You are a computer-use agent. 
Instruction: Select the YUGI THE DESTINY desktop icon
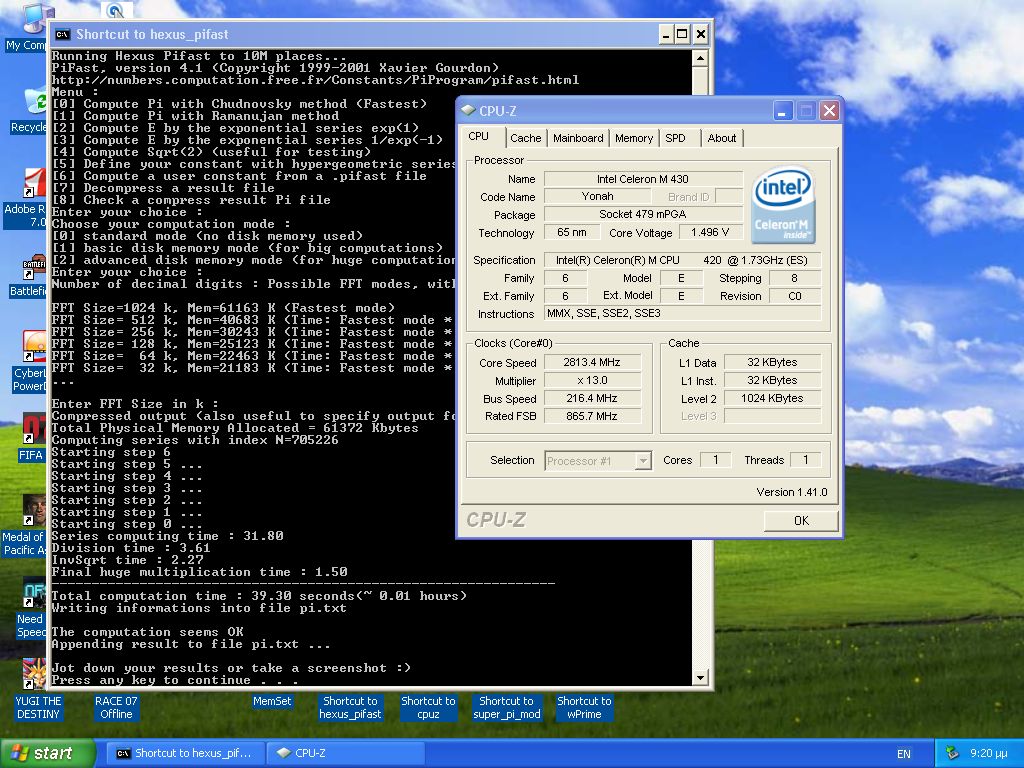click(38, 690)
